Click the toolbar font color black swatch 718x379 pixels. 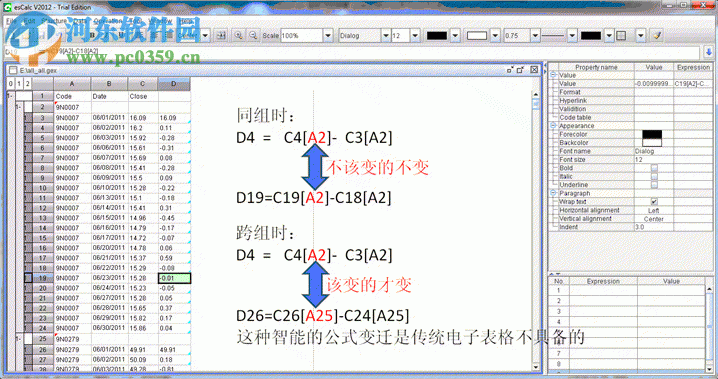tap(436, 35)
